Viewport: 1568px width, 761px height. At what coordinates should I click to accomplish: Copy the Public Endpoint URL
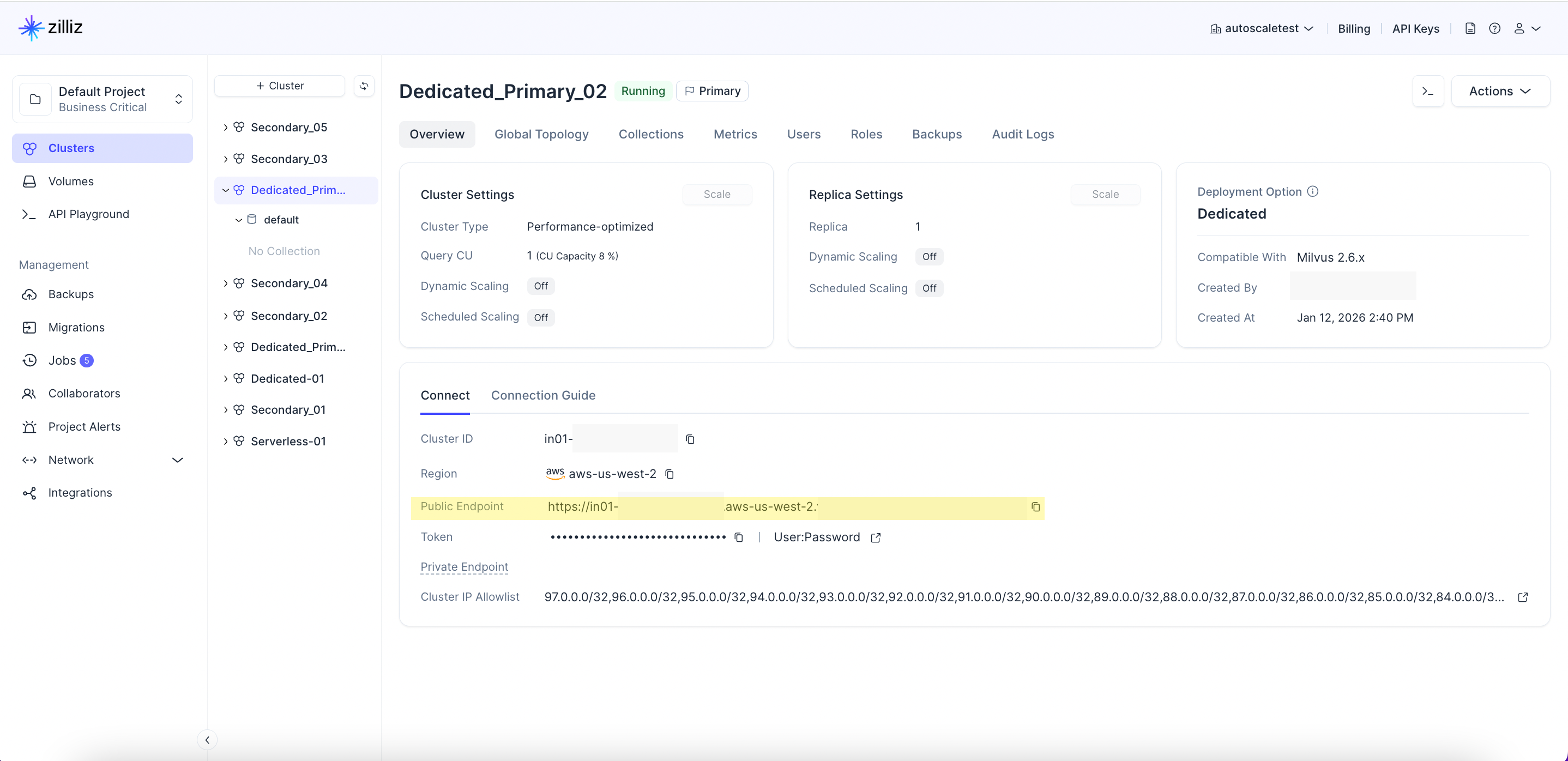pos(1035,506)
